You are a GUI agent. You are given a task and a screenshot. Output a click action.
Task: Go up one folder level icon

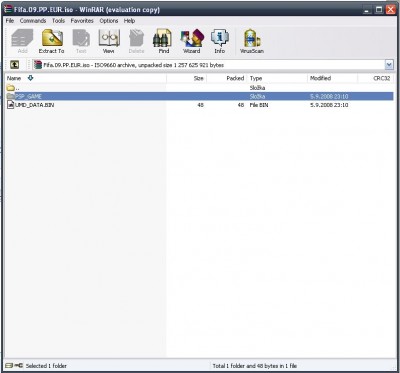[14, 65]
